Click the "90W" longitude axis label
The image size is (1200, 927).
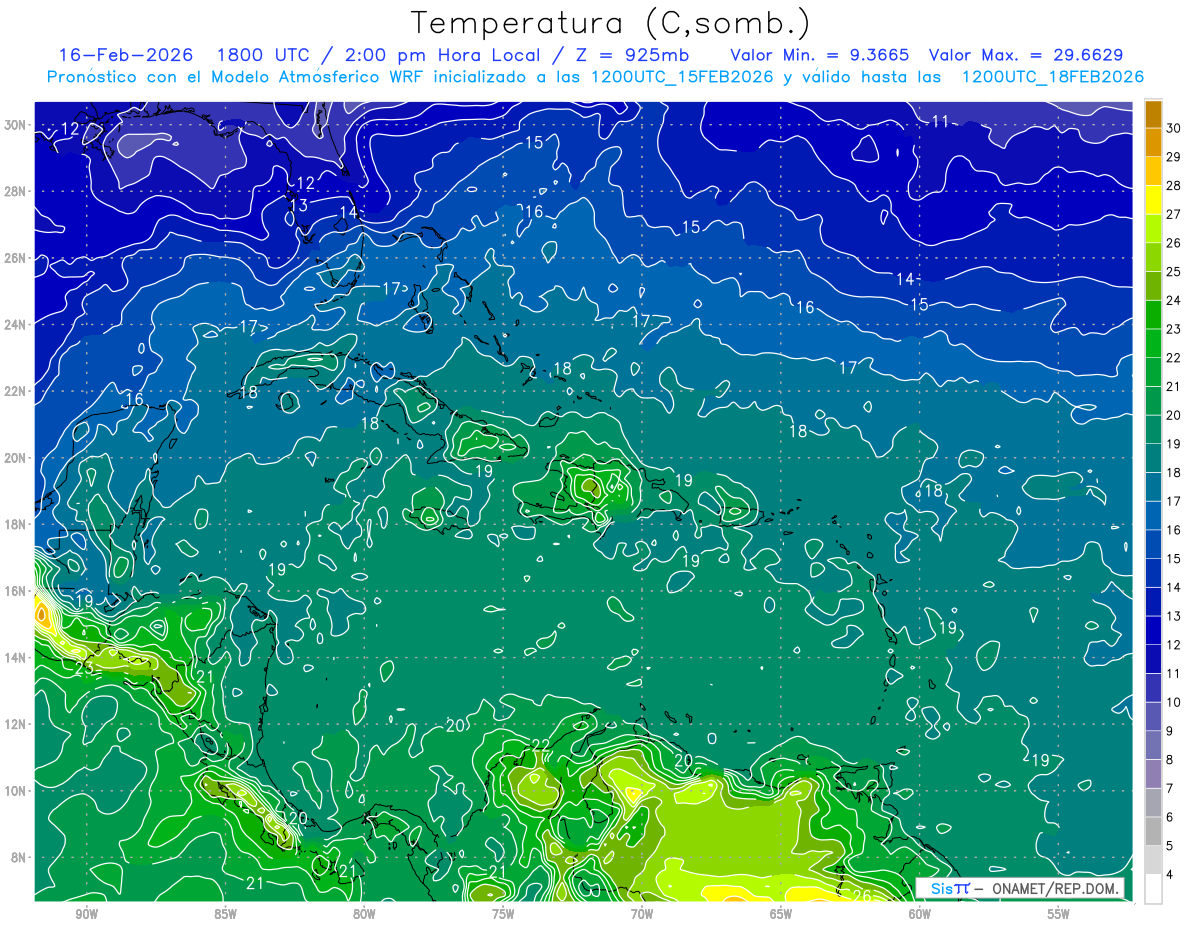point(86,914)
